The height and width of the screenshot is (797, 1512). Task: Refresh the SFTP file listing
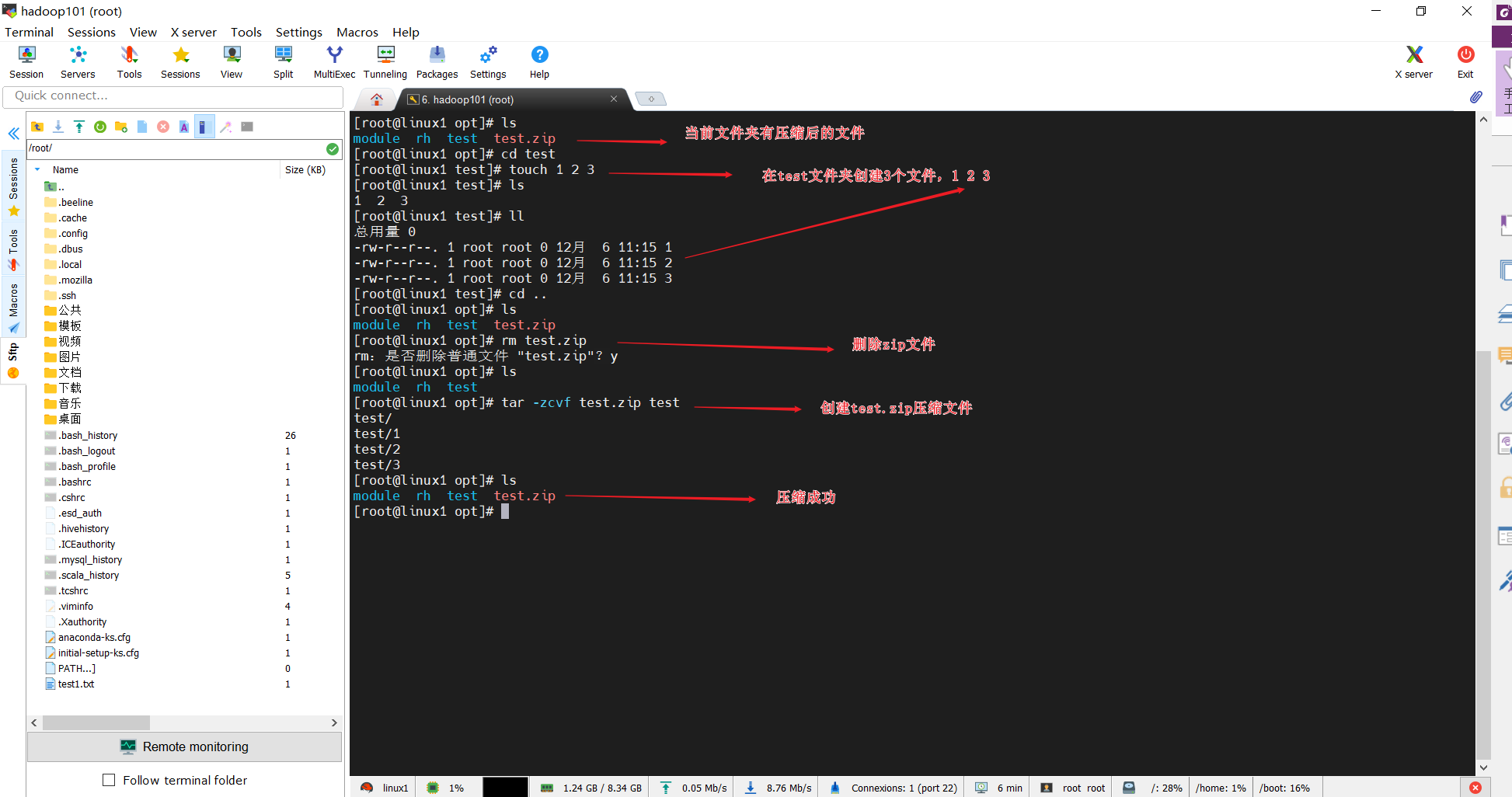tap(100, 126)
